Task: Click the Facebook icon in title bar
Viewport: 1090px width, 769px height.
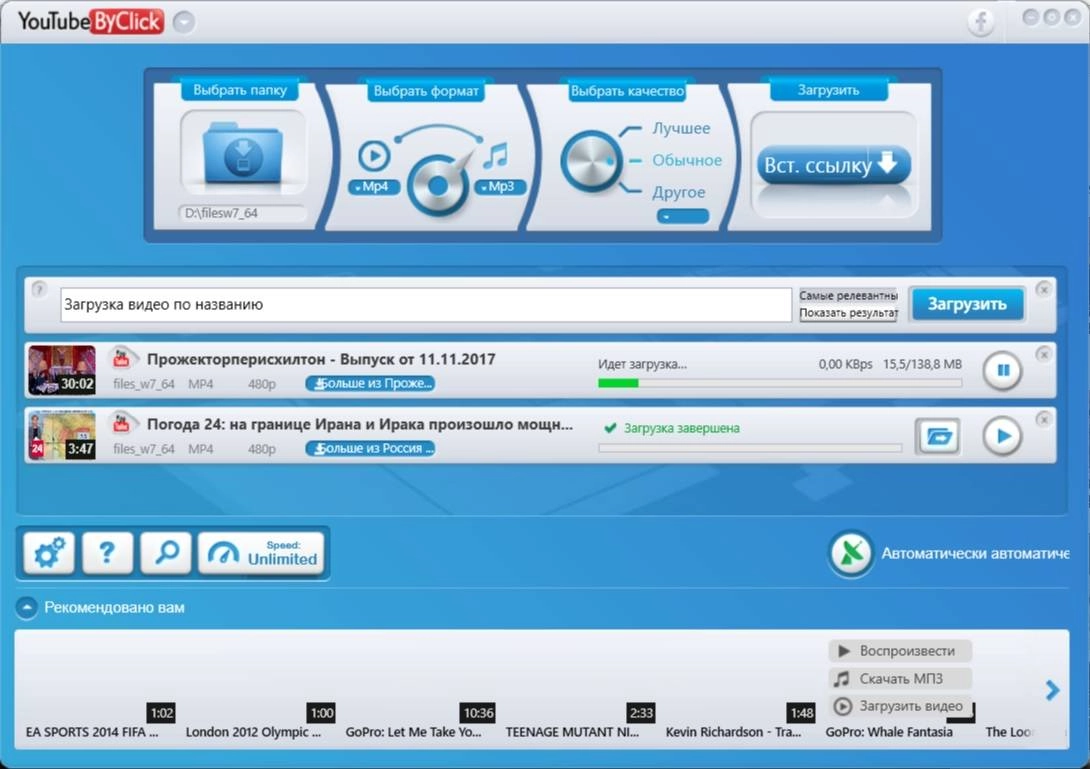Action: click(x=981, y=22)
